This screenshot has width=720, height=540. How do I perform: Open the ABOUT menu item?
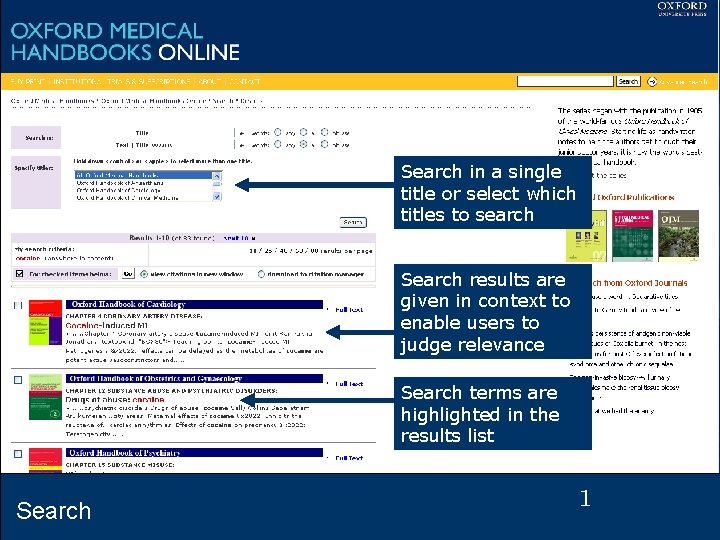(210, 82)
